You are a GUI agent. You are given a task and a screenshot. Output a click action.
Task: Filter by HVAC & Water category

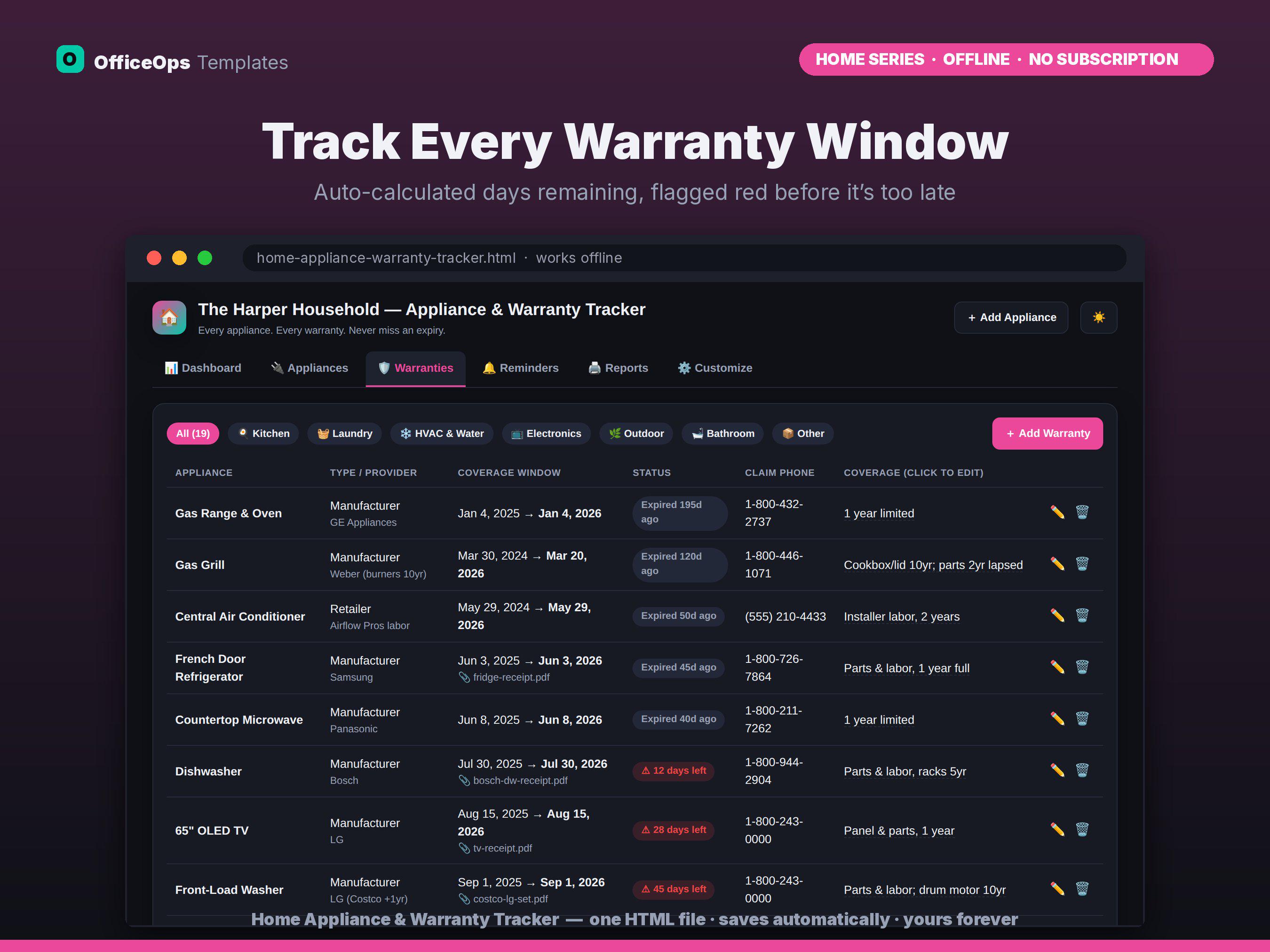point(442,433)
